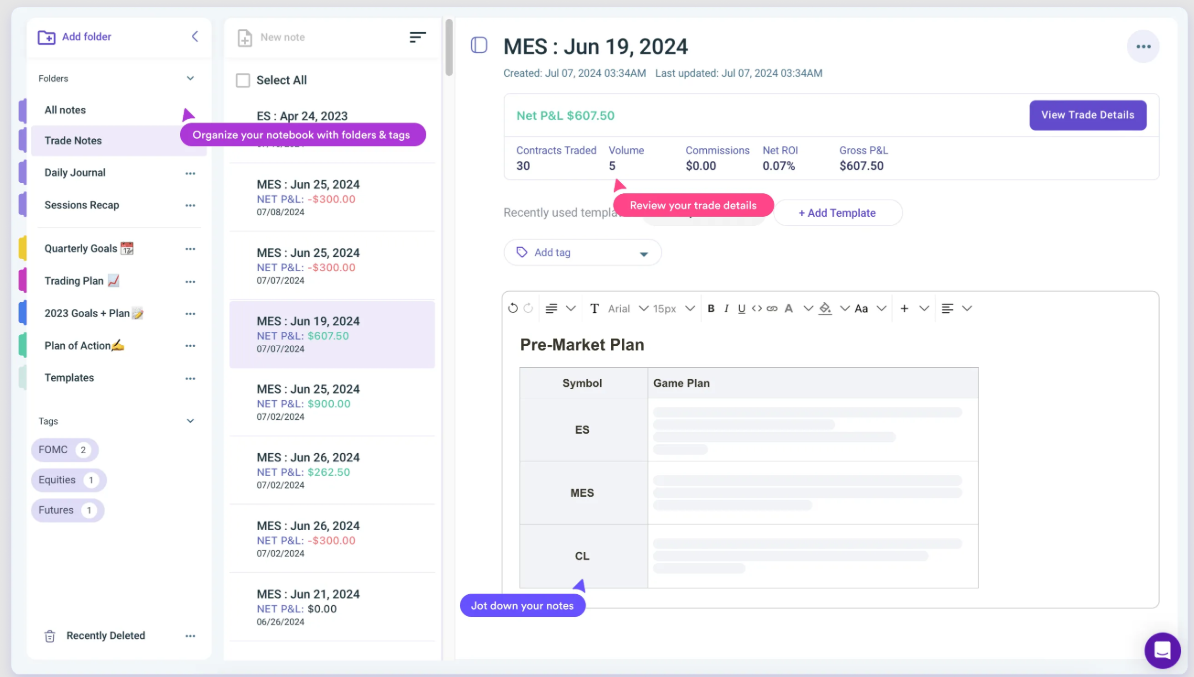The height and width of the screenshot is (677, 1194).
Task: Open the fill color picker
Action: click(x=825, y=309)
